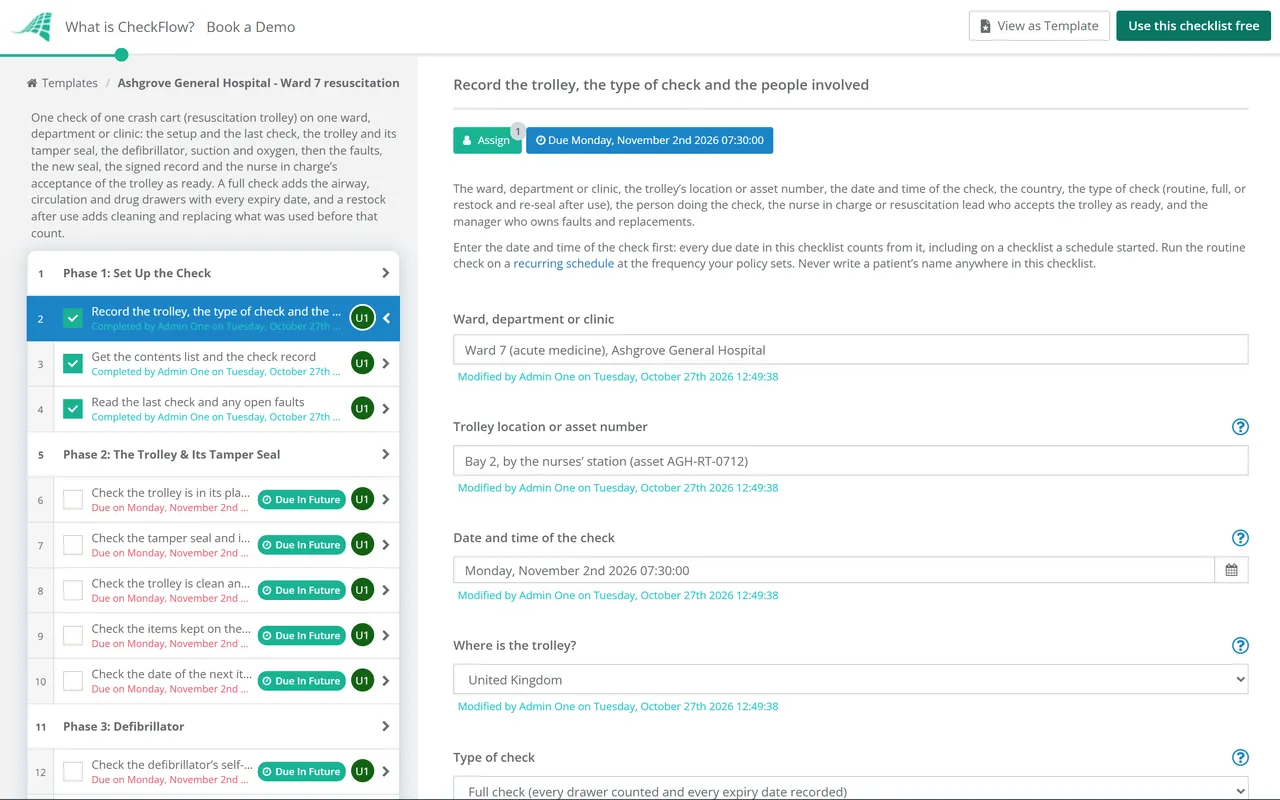This screenshot has height=800, width=1280.
Task: Click the Assign button
Action: point(487,140)
